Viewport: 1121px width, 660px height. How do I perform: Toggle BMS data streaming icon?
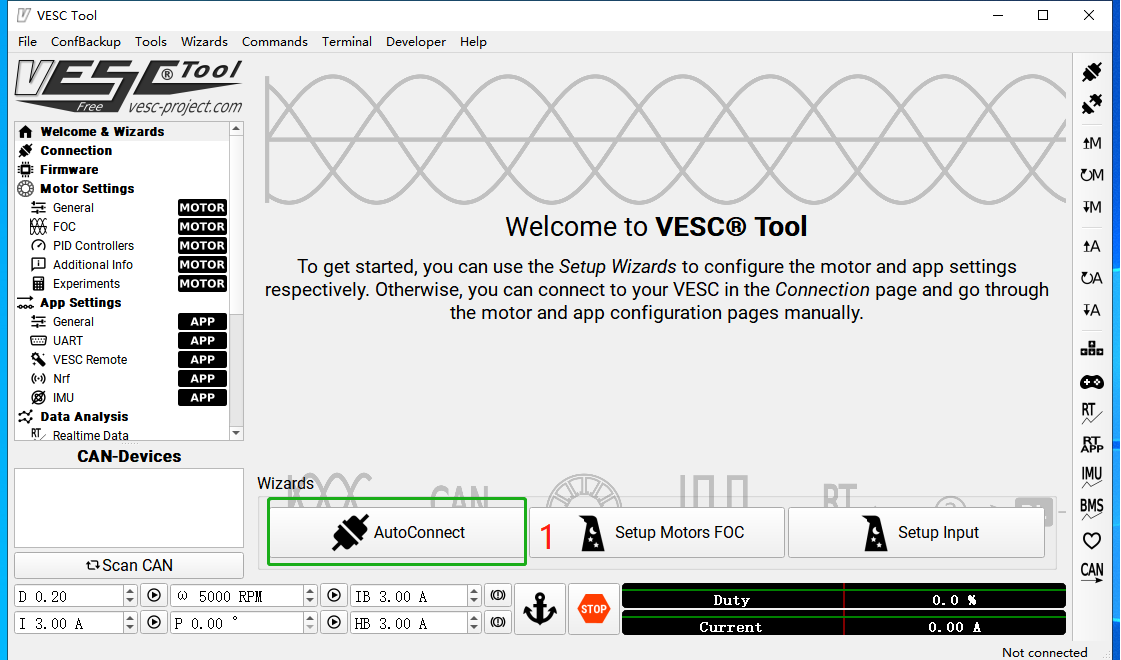1092,508
